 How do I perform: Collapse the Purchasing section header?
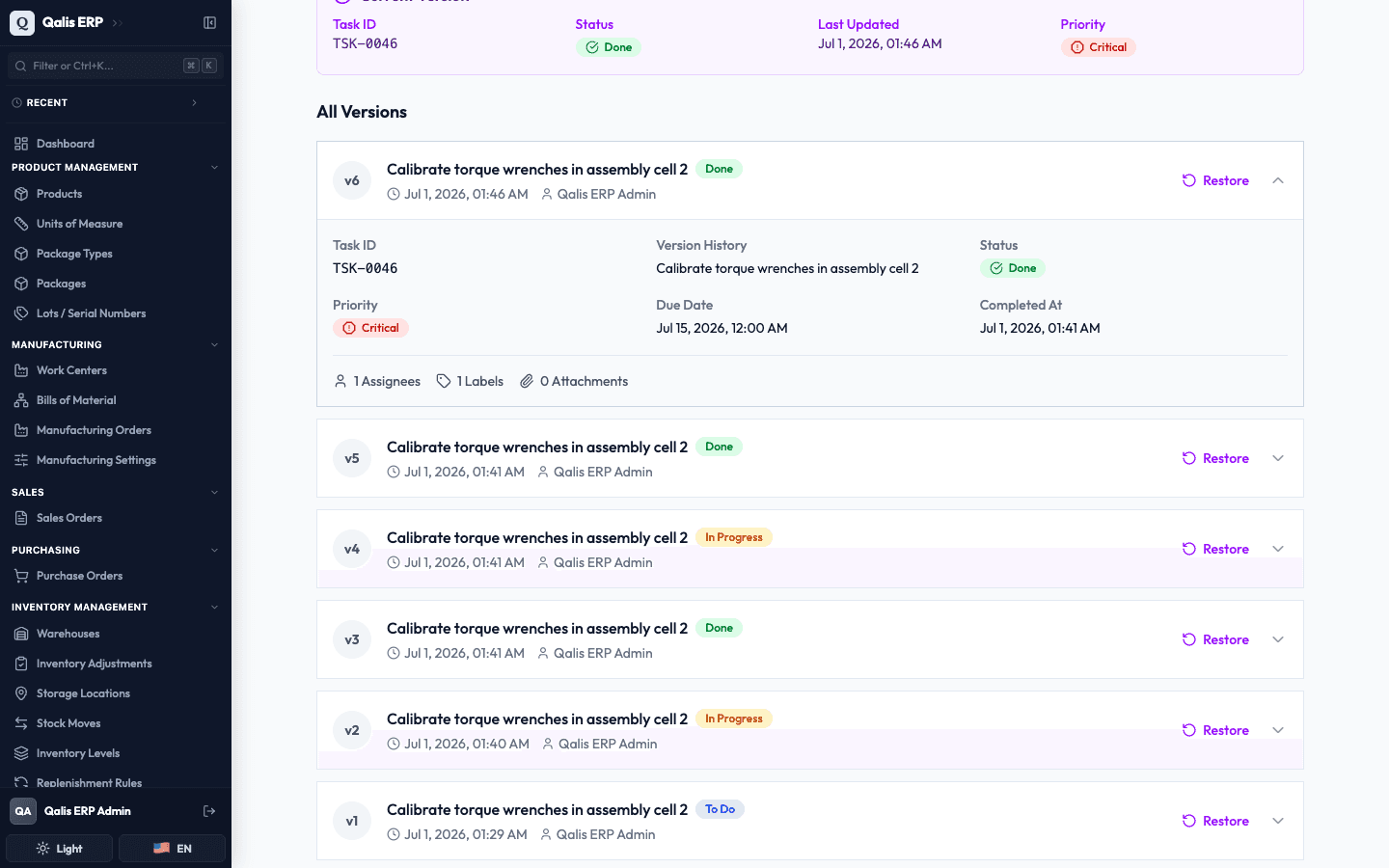(116, 550)
